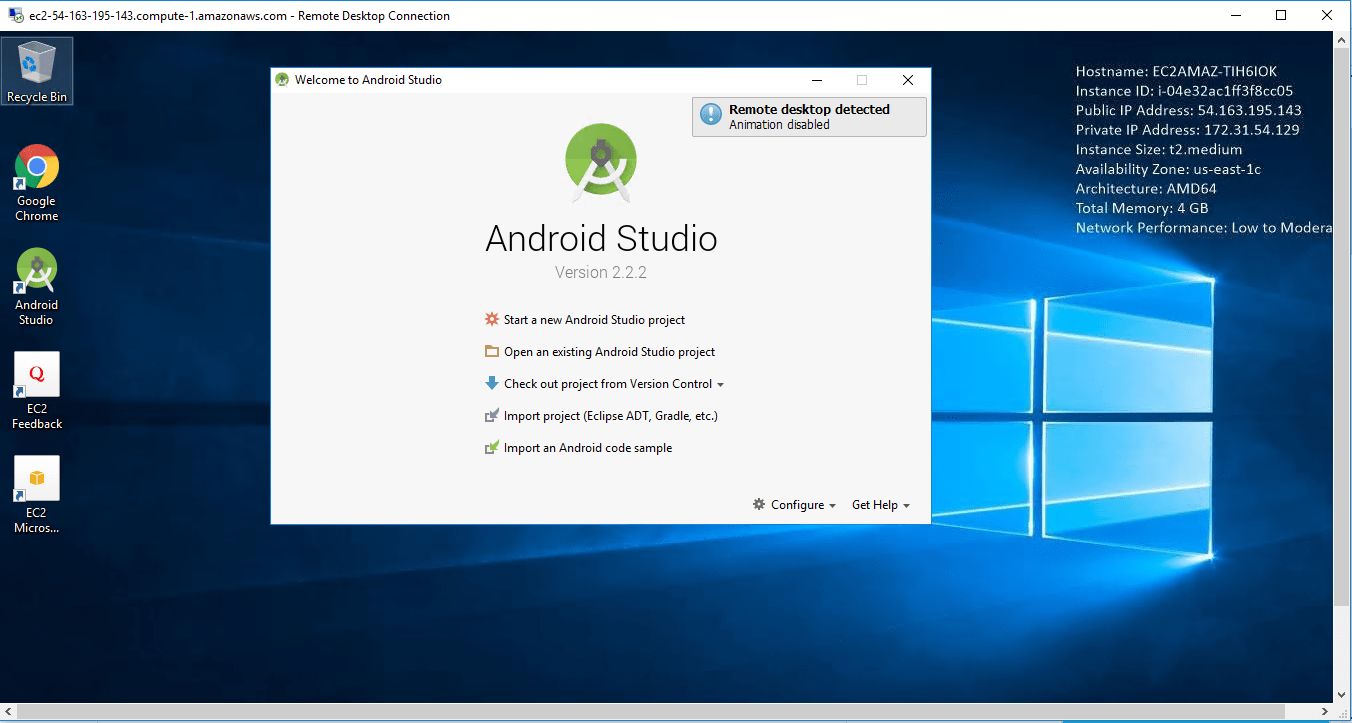Select Import project (Eclipse ADT, Gradle, etc.)
The image size is (1352, 723).
pyautogui.click(x=610, y=416)
